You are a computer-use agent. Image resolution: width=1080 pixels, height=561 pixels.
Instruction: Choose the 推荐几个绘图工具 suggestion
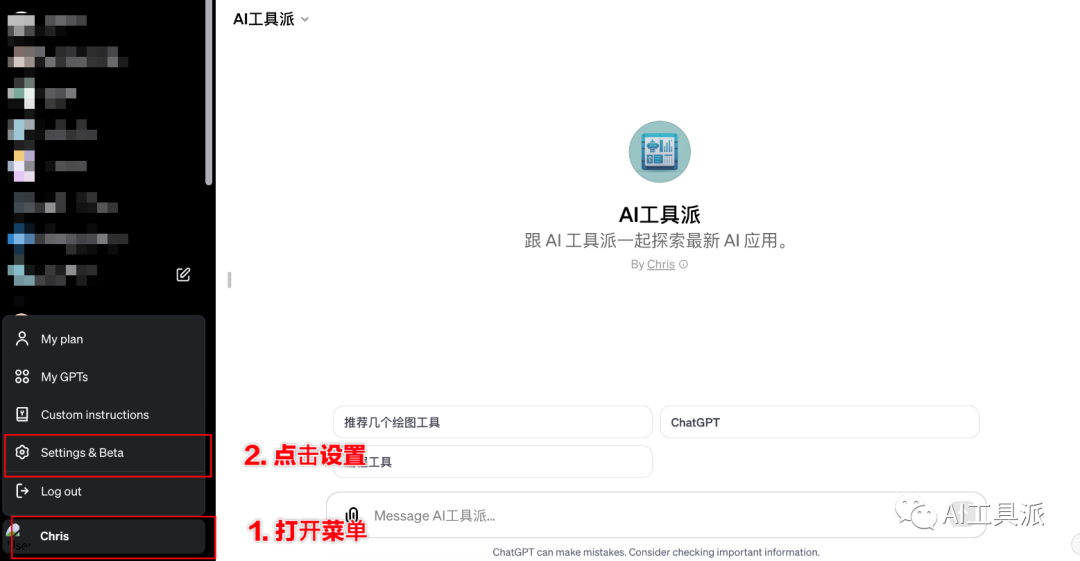click(492, 422)
